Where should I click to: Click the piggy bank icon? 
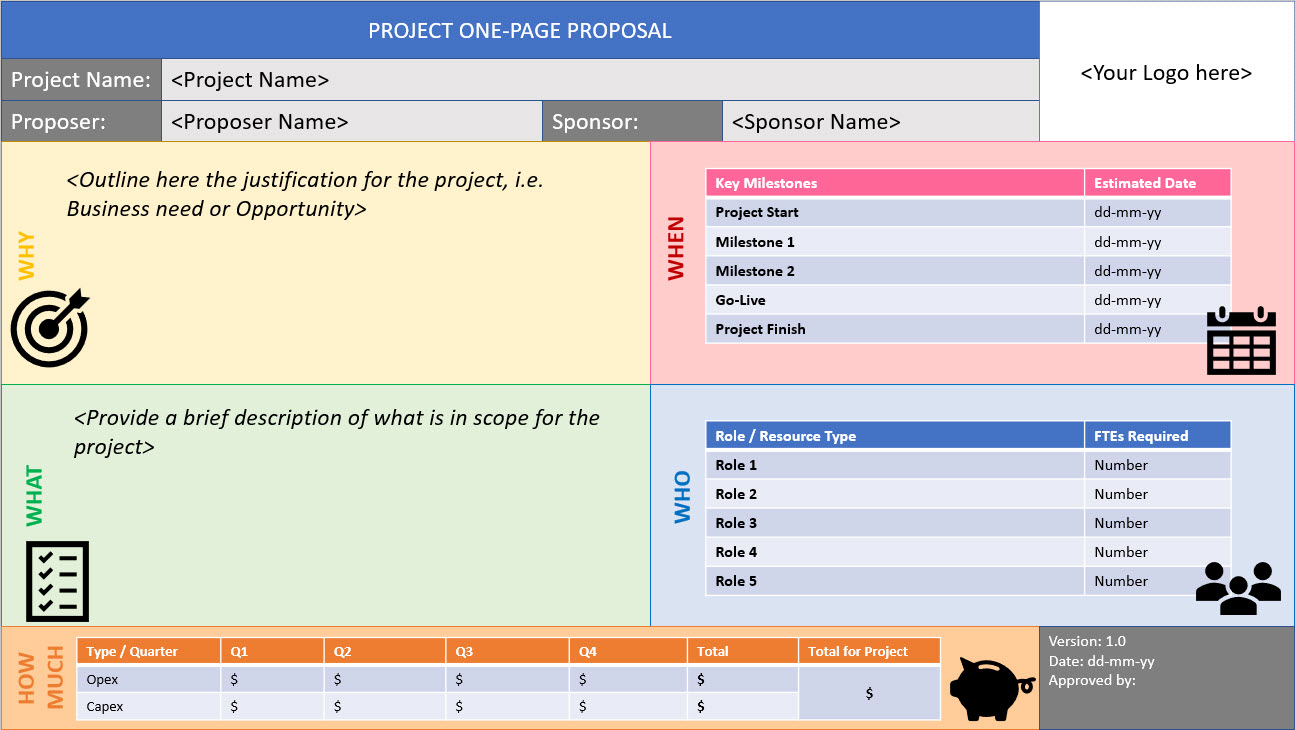(991, 689)
